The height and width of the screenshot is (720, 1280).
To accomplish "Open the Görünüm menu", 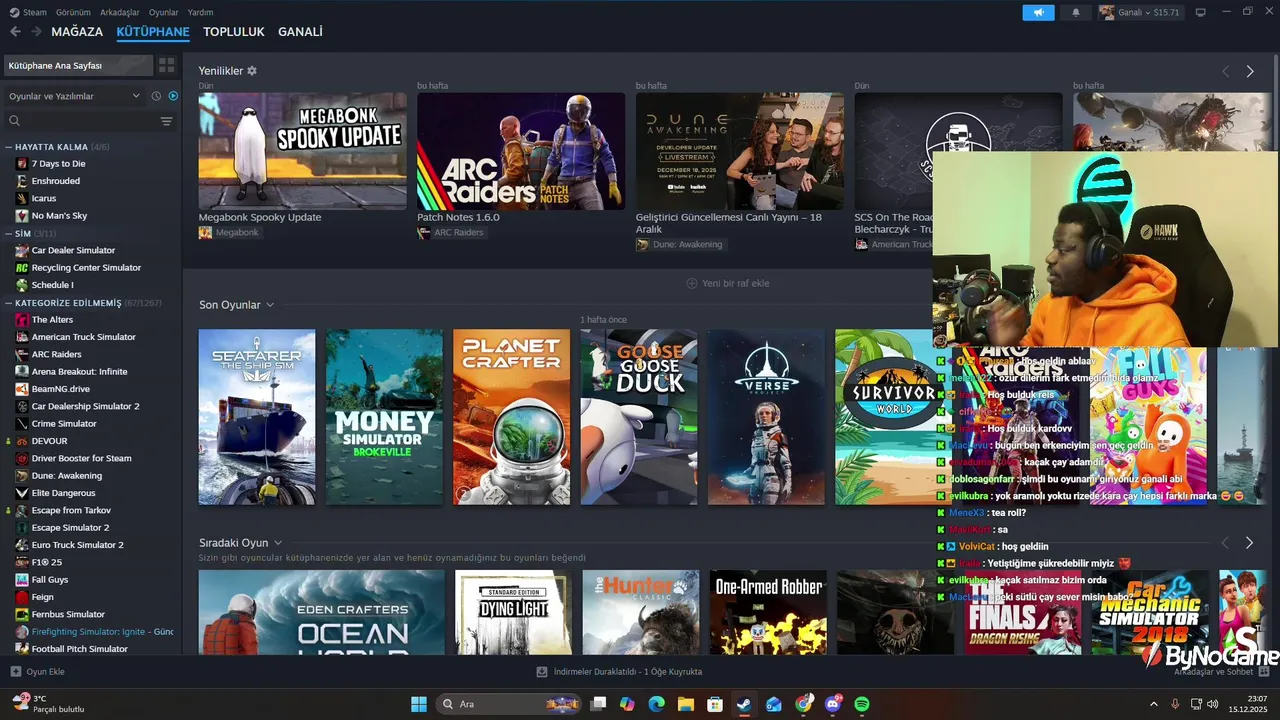I will click(x=73, y=12).
